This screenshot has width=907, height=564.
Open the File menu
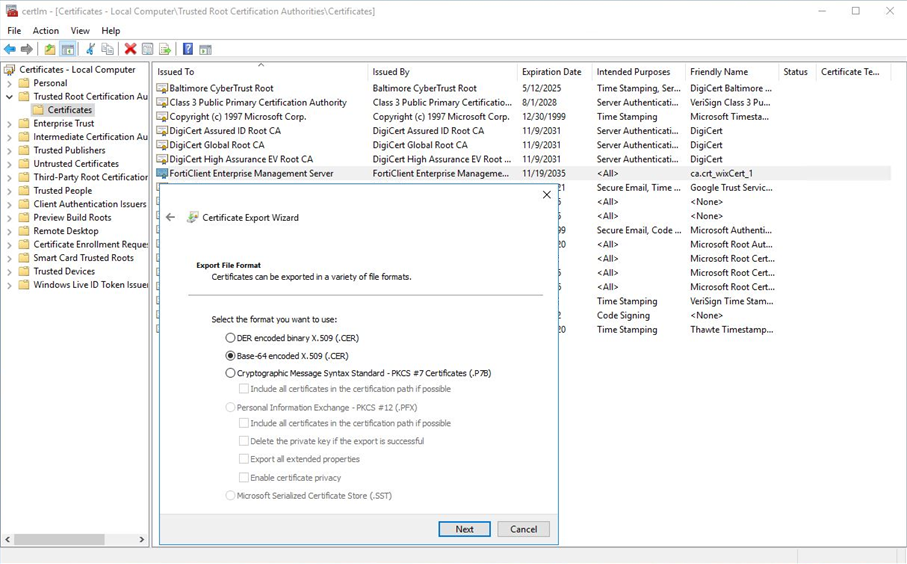pos(14,31)
